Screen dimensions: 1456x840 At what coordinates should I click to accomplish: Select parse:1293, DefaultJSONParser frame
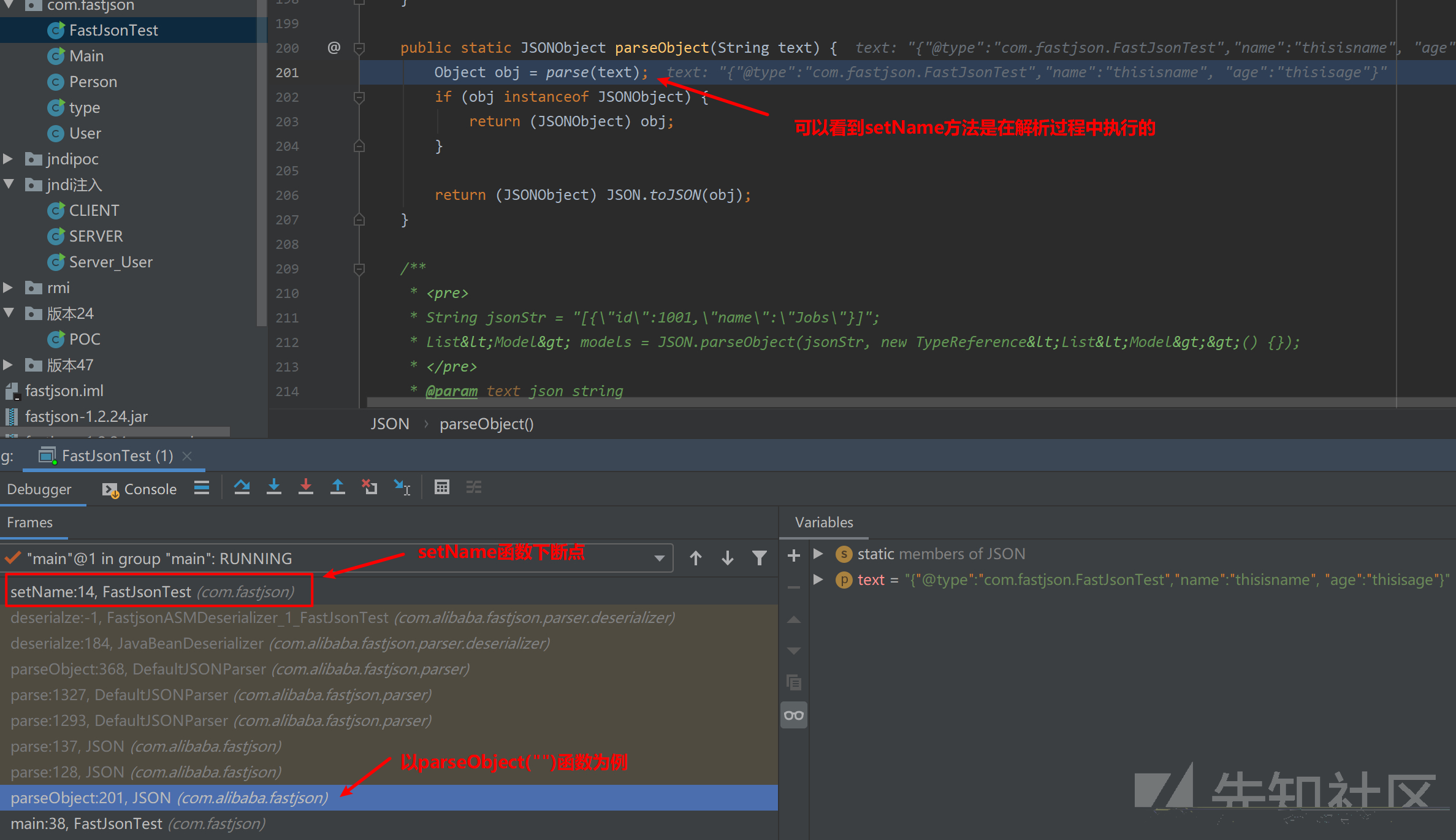click(389, 720)
